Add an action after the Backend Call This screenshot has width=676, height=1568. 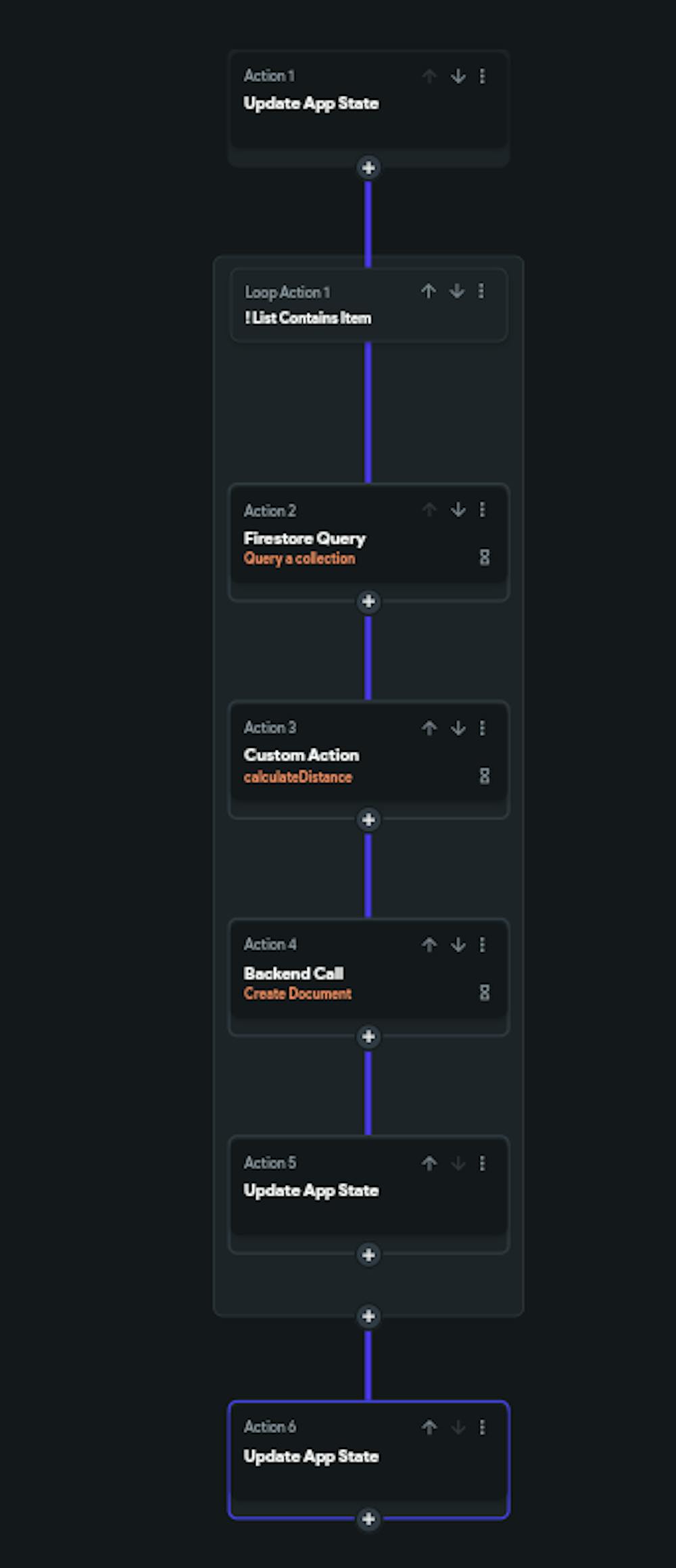click(x=368, y=1036)
